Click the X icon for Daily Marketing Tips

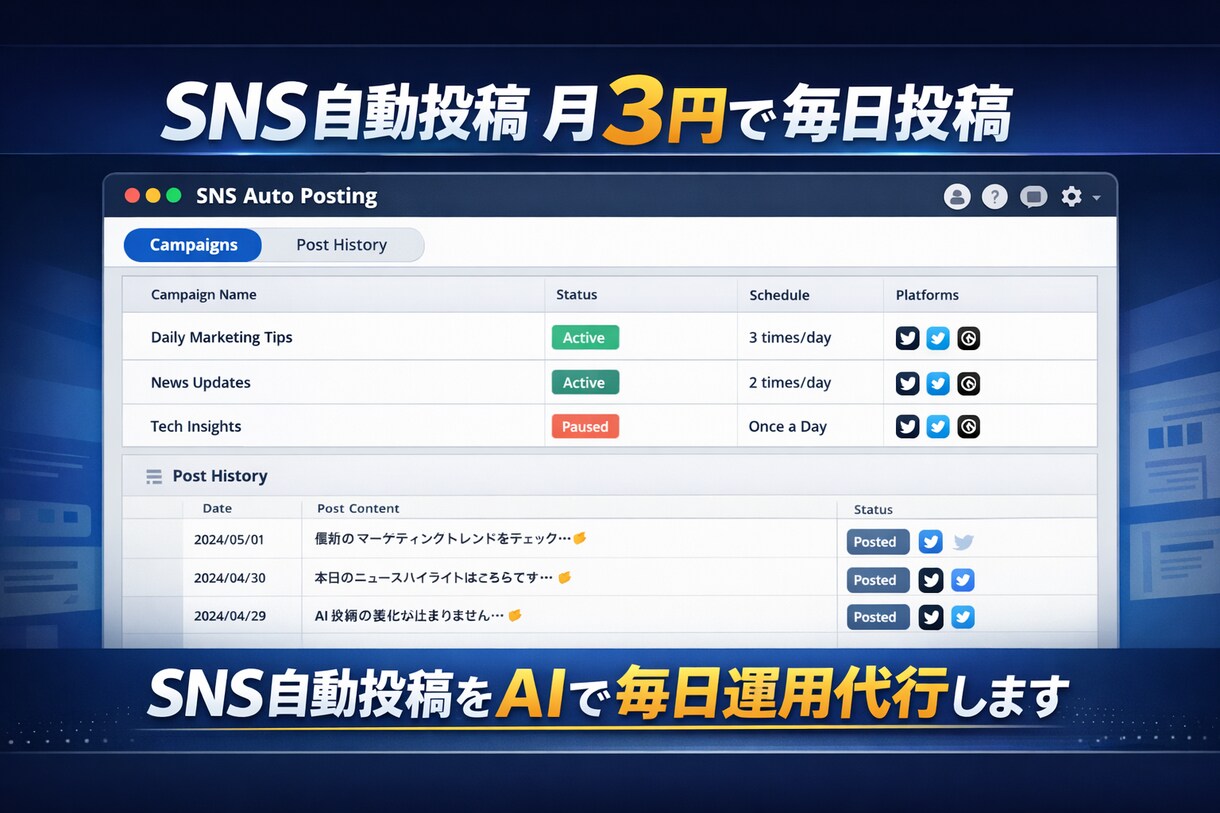[907, 338]
